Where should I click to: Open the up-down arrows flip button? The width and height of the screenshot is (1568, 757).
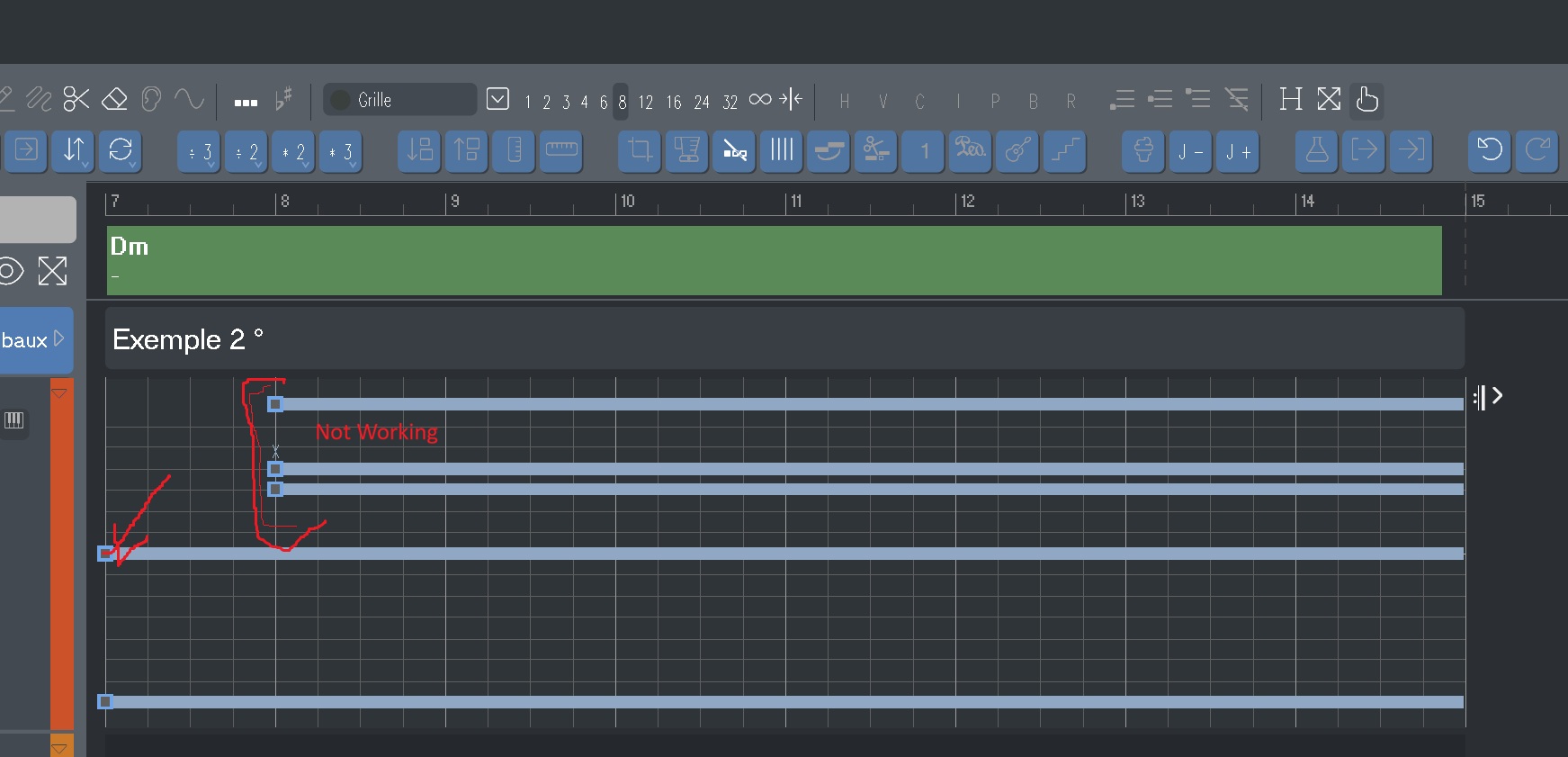(73, 150)
